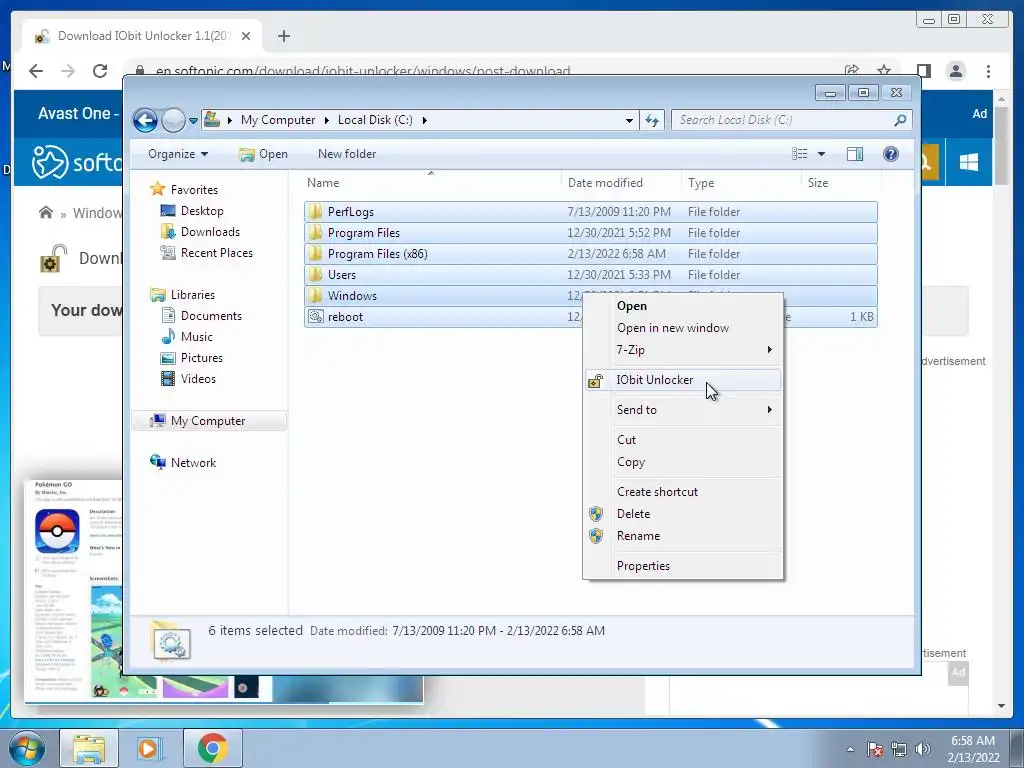Change your view icon in toolbar
The image size is (1024, 768).
(799, 154)
